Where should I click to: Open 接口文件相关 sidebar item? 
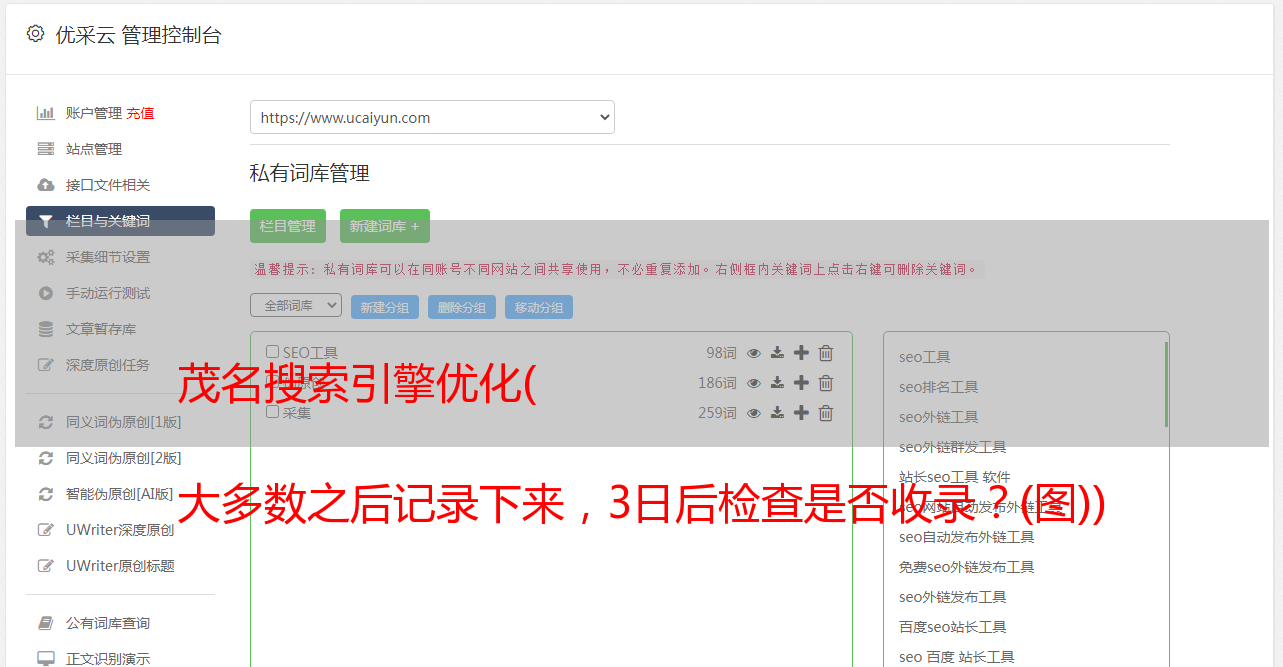point(108,185)
